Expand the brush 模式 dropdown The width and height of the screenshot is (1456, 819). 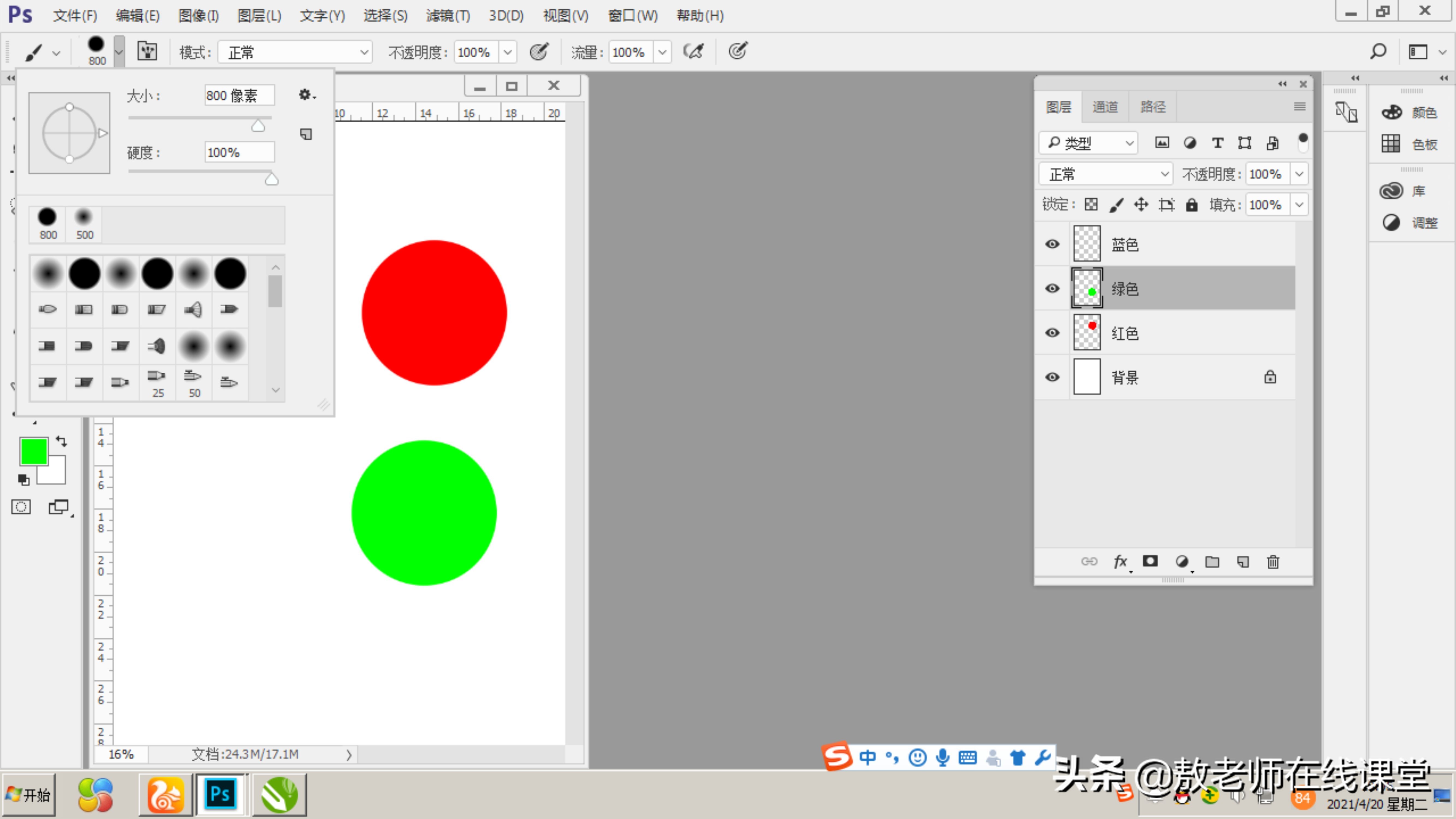pyautogui.click(x=295, y=53)
